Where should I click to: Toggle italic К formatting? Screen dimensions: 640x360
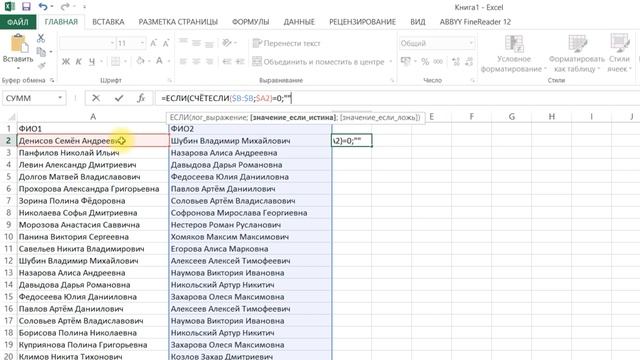[x=79, y=62]
